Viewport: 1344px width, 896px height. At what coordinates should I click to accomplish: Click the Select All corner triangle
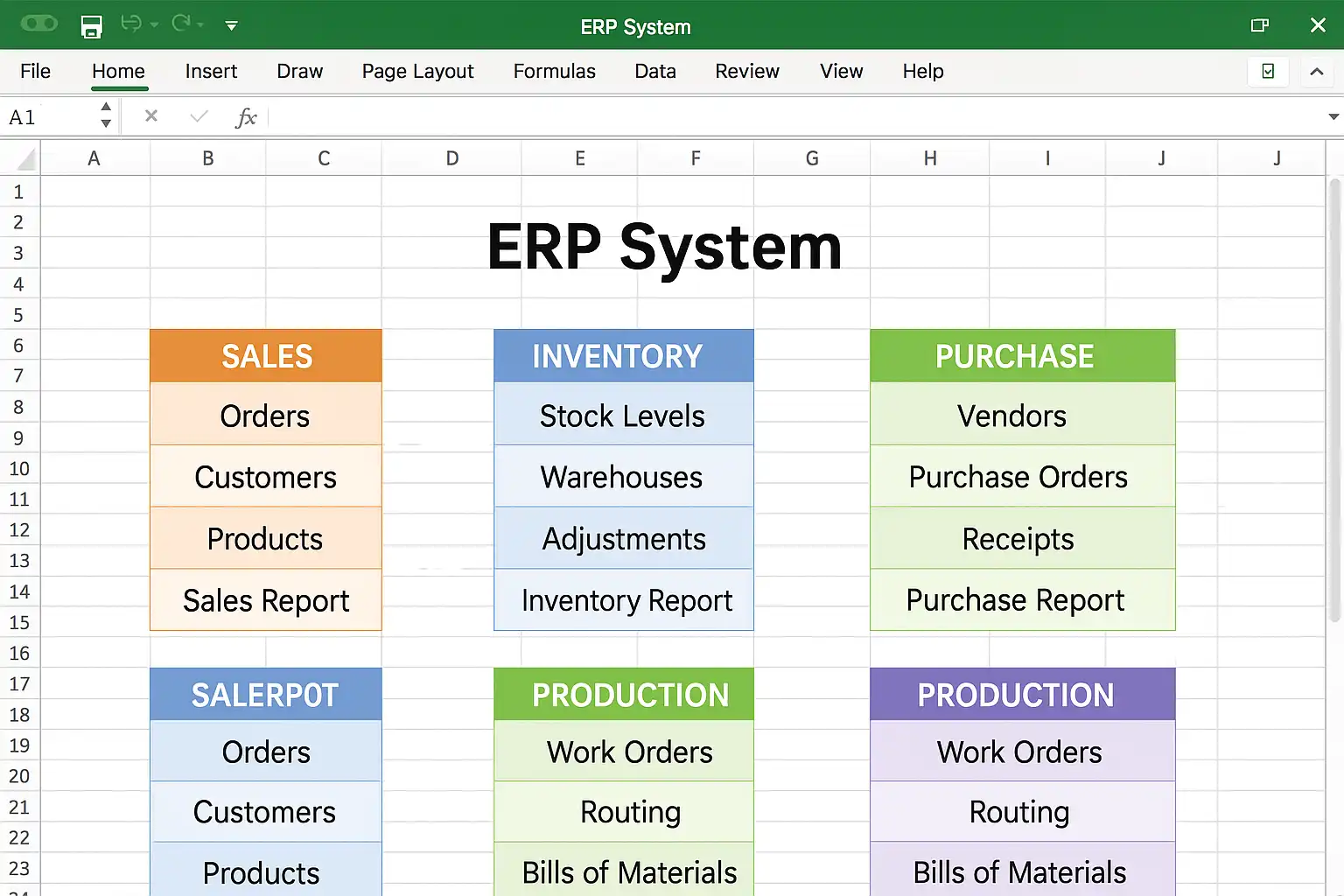[26, 159]
